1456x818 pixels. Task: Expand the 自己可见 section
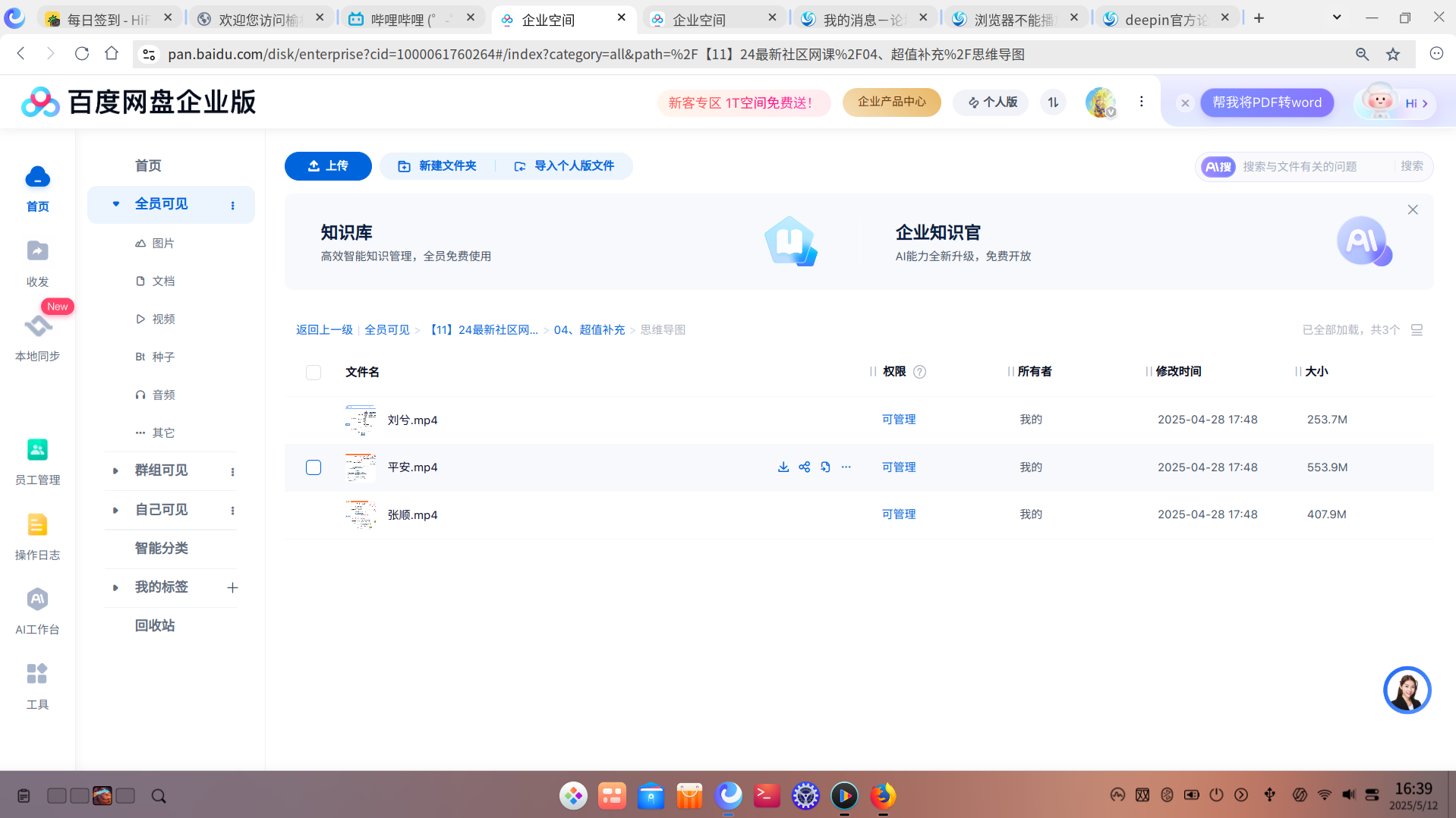115,511
